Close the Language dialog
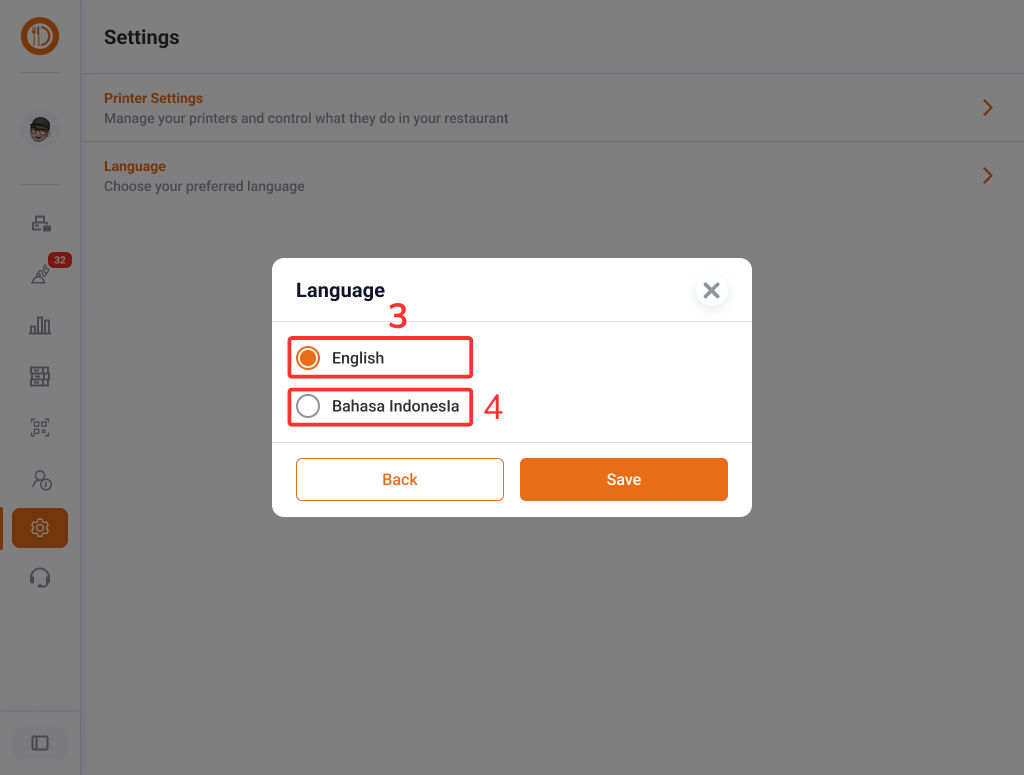The width and height of the screenshot is (1024, 775). (711, 291)
